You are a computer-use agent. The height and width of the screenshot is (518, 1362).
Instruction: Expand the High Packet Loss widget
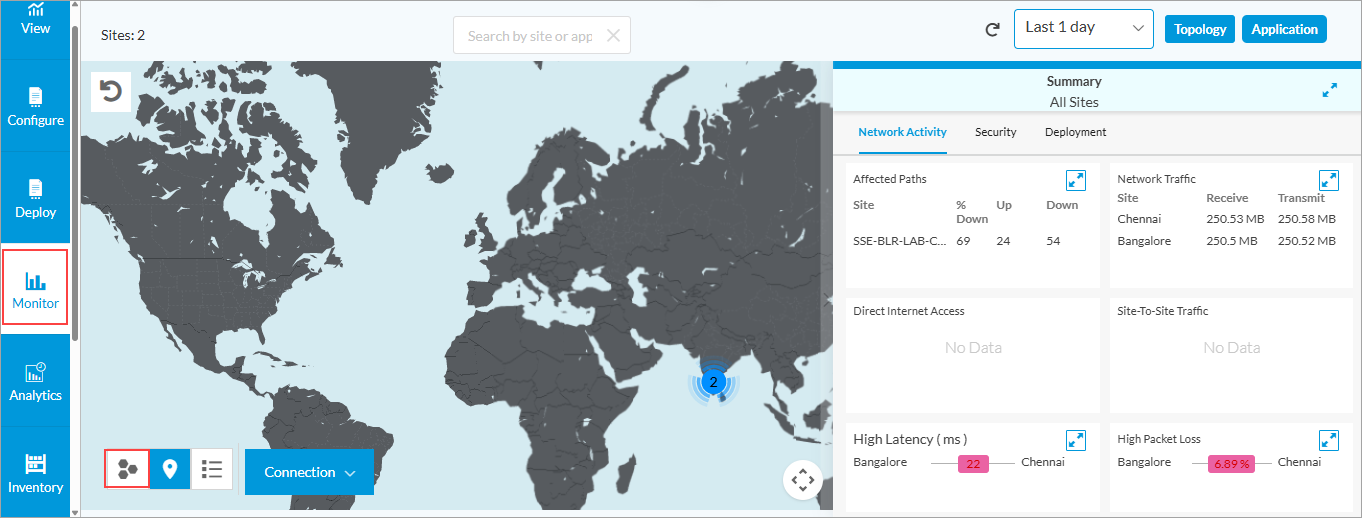point(1329,439)
